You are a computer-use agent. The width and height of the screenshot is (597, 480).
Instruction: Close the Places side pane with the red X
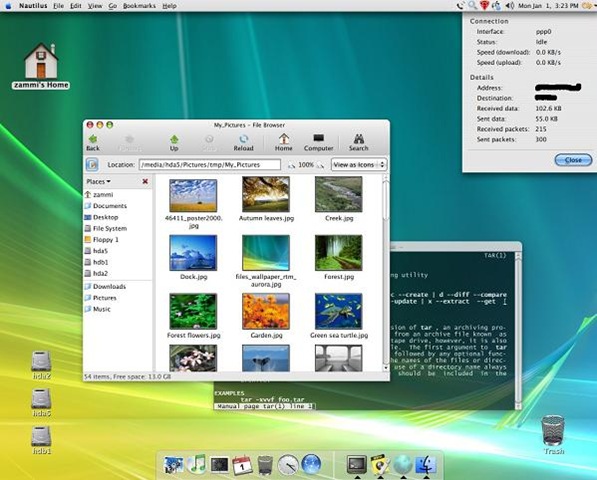145,182
